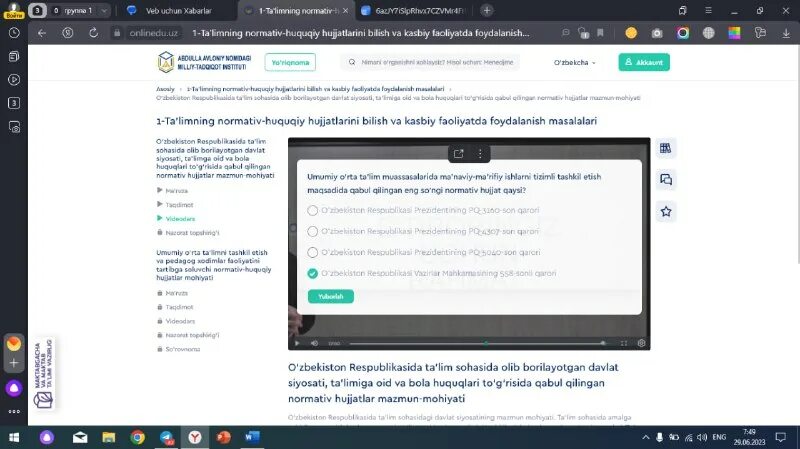Viewport: 800px width, 449px height.
Task: Bookmark the page using bookmark icon
Action: 601,33
